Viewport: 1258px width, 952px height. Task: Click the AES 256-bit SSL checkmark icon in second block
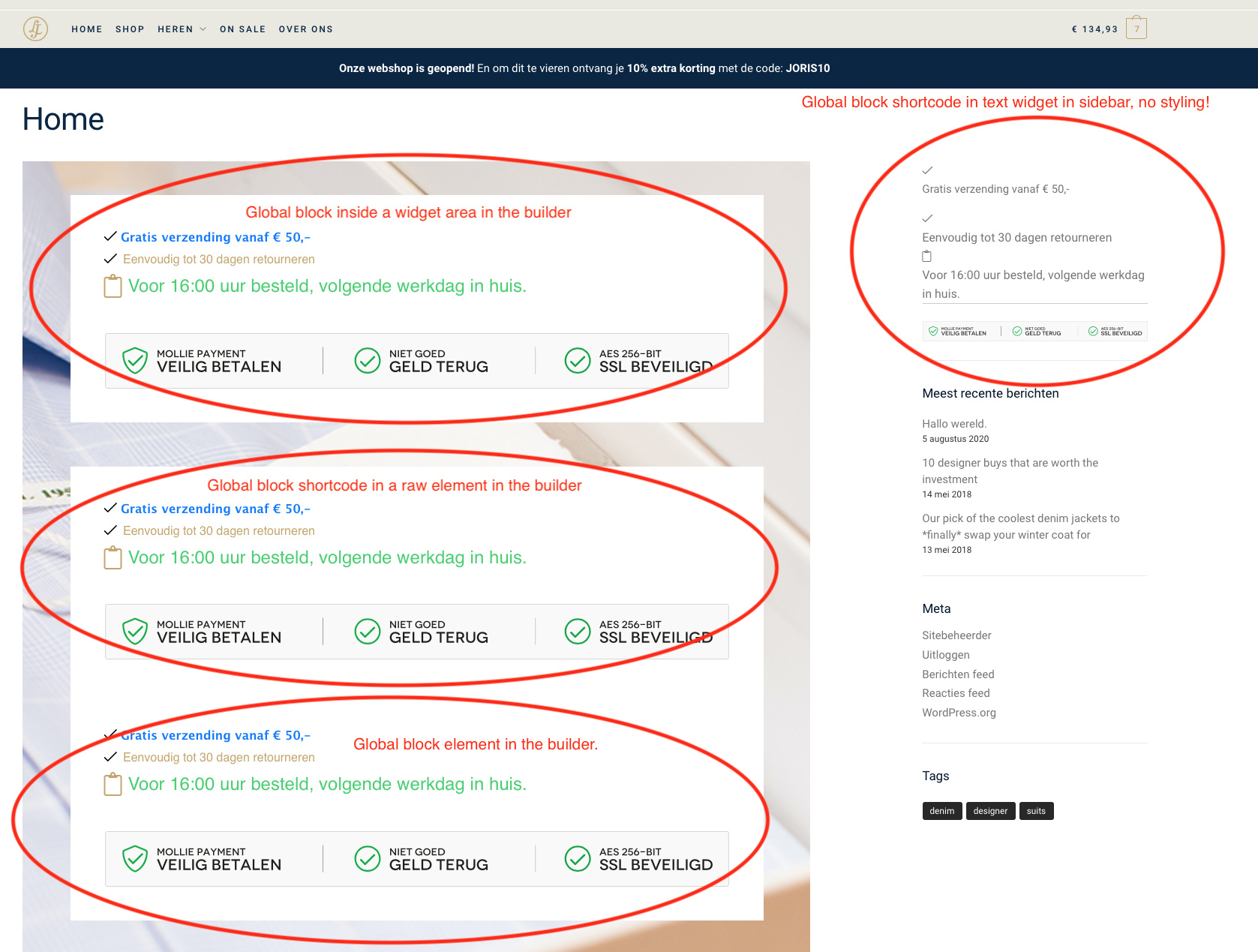point(578,631)
